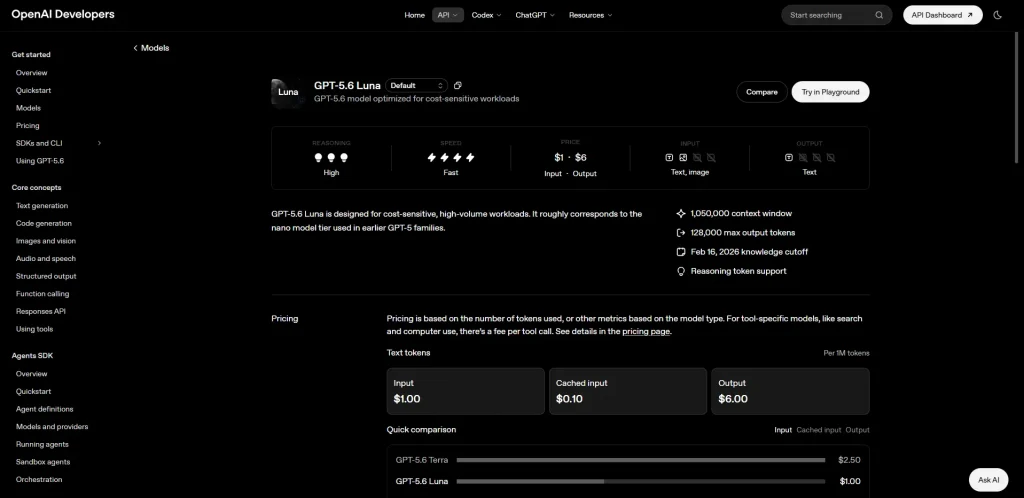Select Cached input comparison tab
1024x498 pixels.
click(818, 430)
